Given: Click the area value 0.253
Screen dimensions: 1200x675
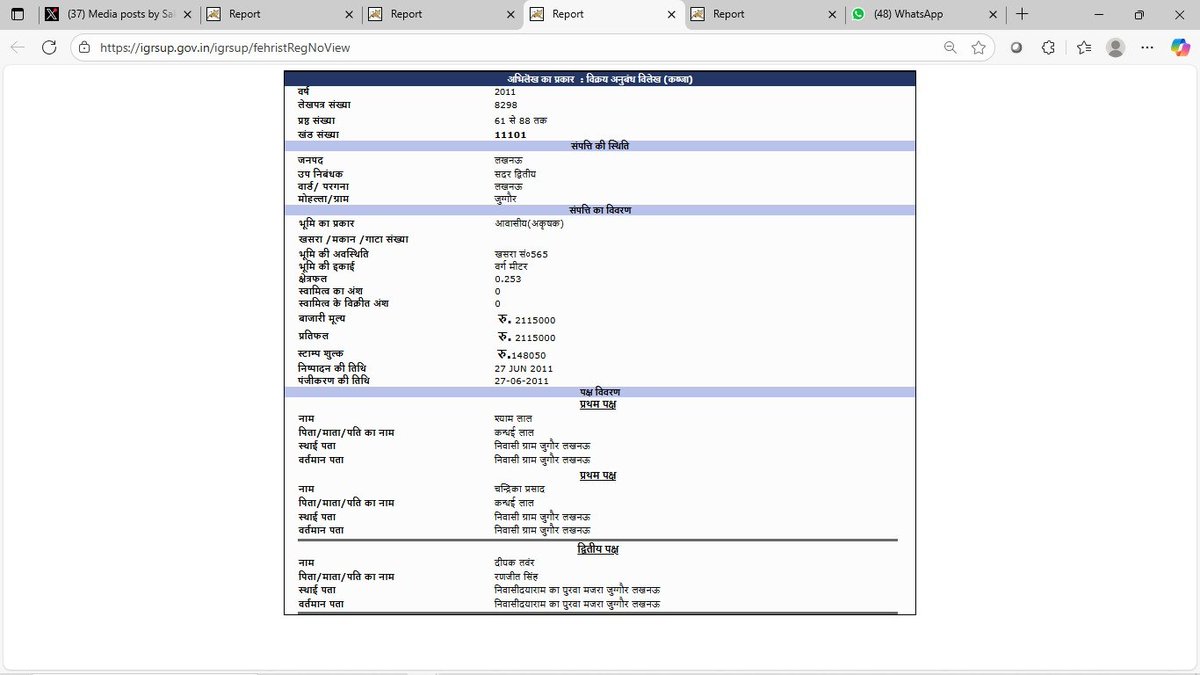Looking at the screenshot, I should click(x=507, y=279).
